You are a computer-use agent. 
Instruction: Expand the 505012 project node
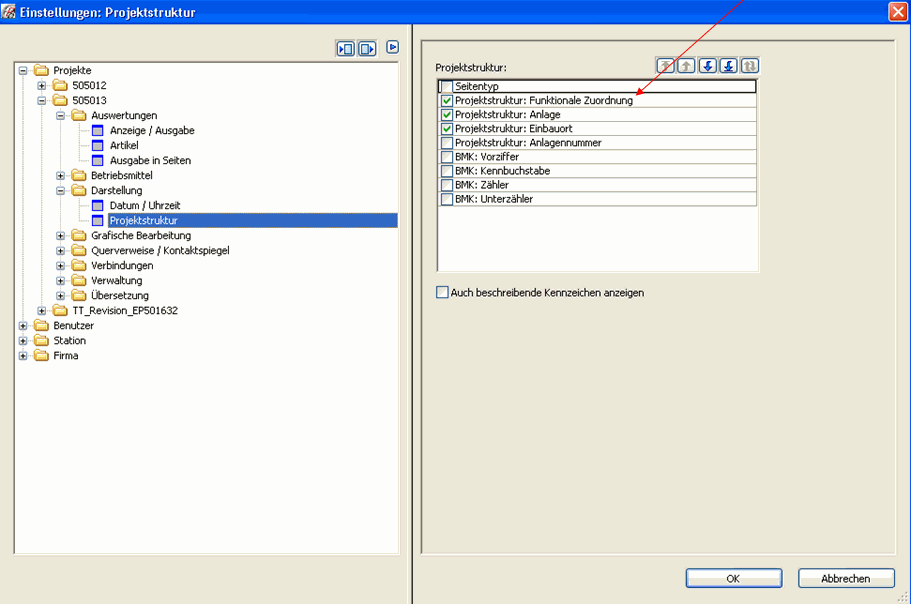[41, 85]
